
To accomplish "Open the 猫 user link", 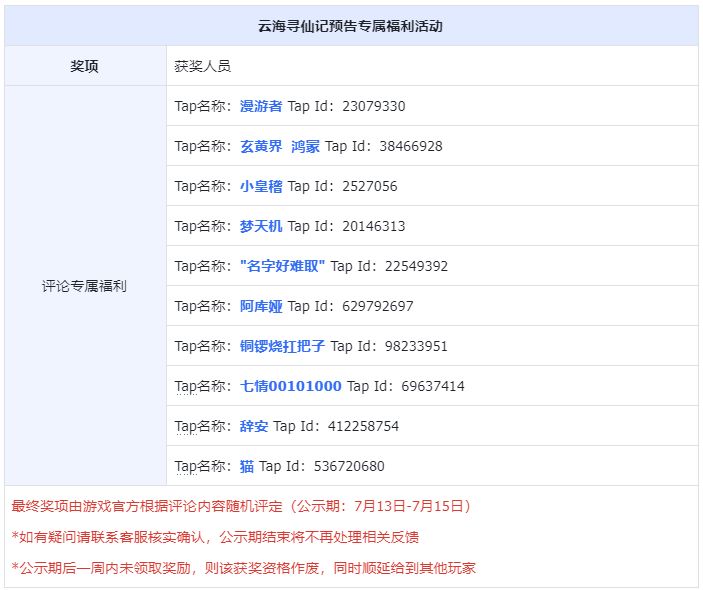I will [x=247, y=466].
